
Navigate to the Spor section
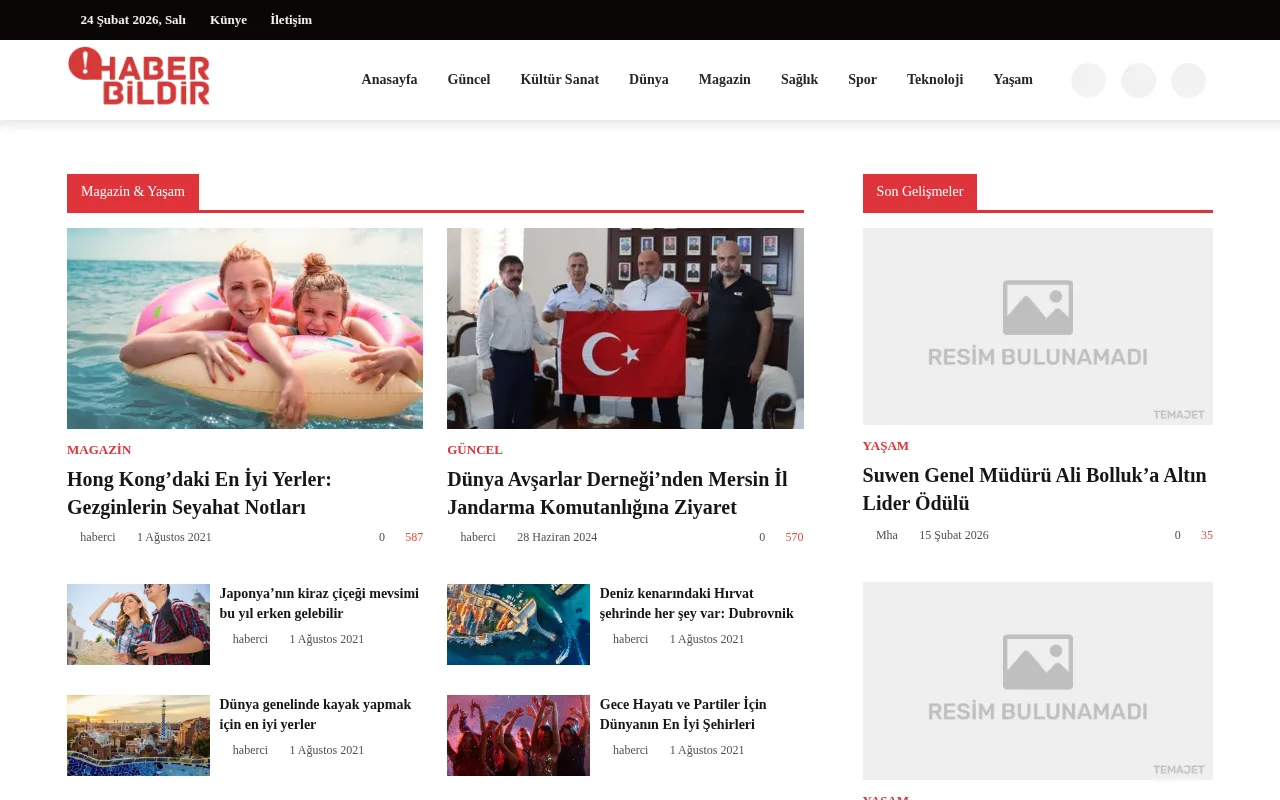(x=862, y=79)
